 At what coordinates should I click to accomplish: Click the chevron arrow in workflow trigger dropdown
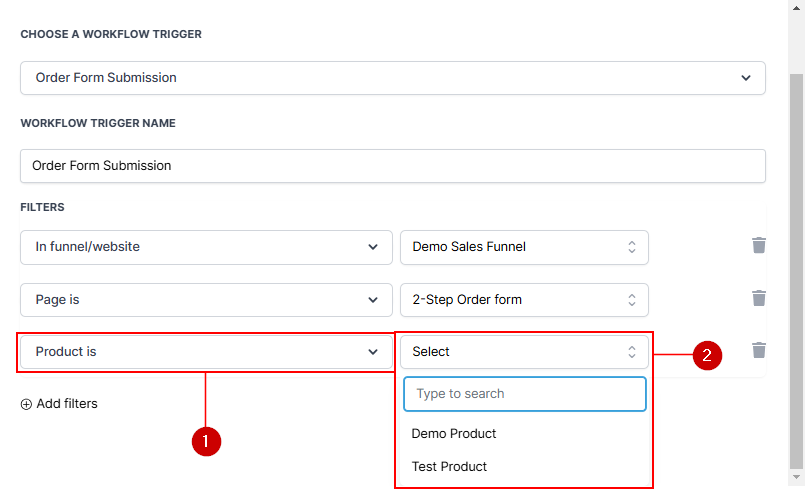pyautogui.click(x=745, y=78)
